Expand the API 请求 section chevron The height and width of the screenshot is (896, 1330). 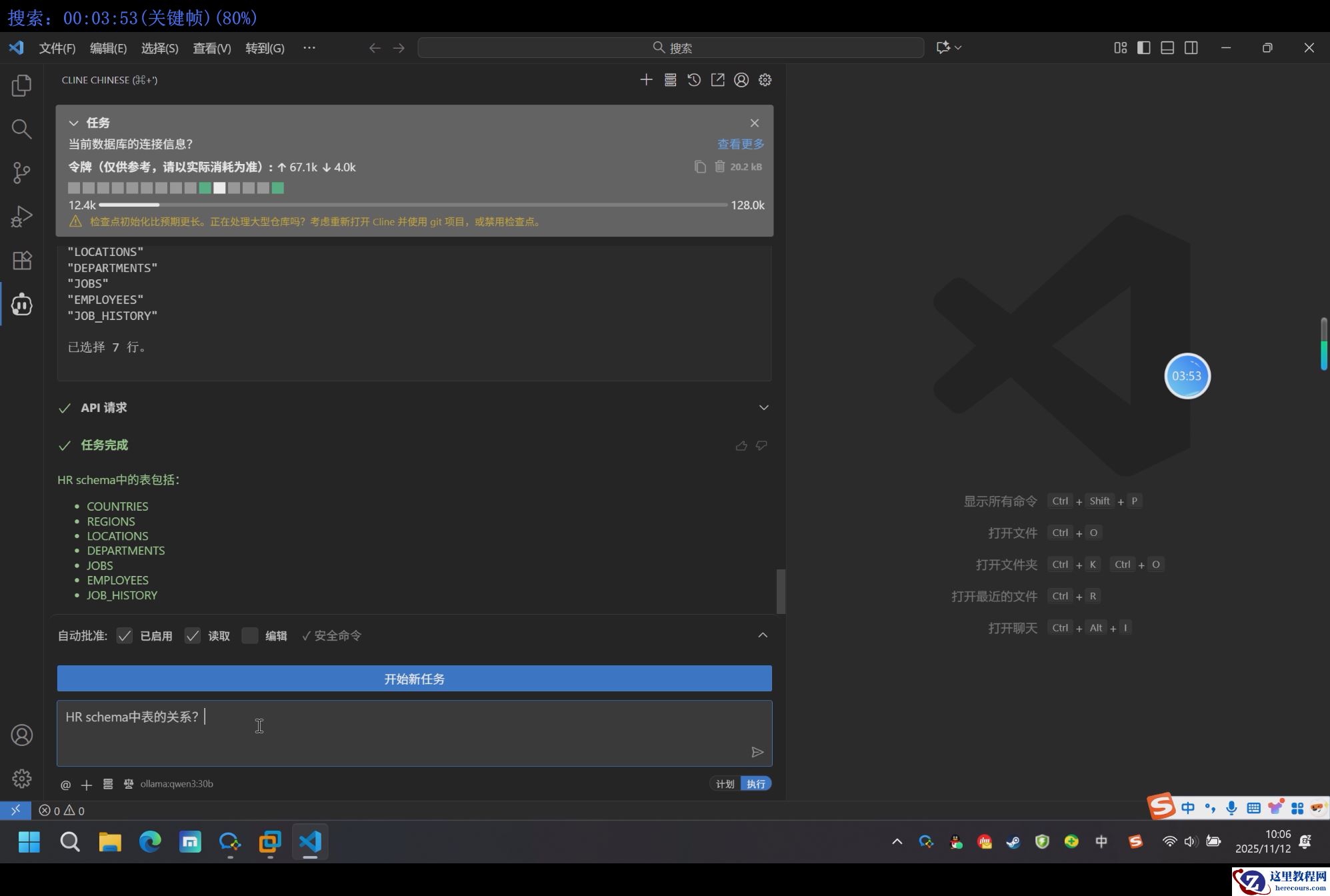click(x=763, y=407)
